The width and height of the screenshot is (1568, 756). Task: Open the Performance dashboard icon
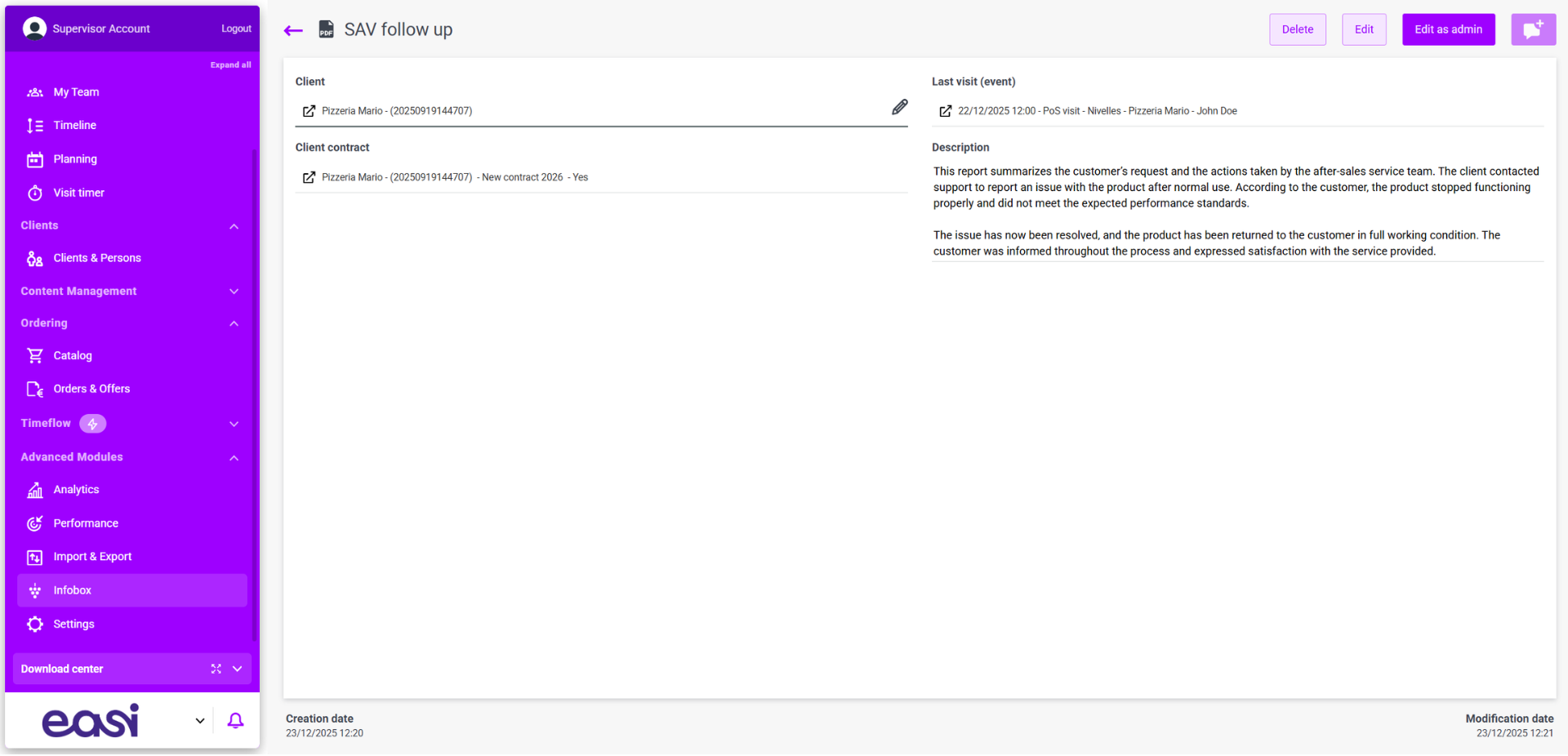coord(35,523)
